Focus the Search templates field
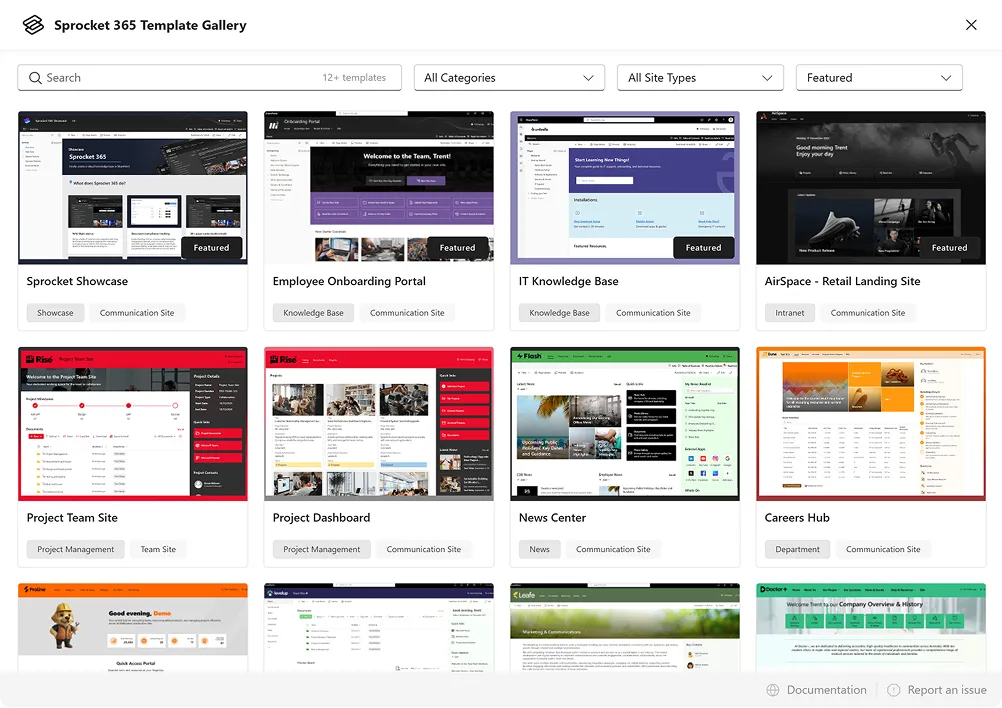Image resolution: width=1002 pixels, height=708 pixels. (x=210, y=78)
